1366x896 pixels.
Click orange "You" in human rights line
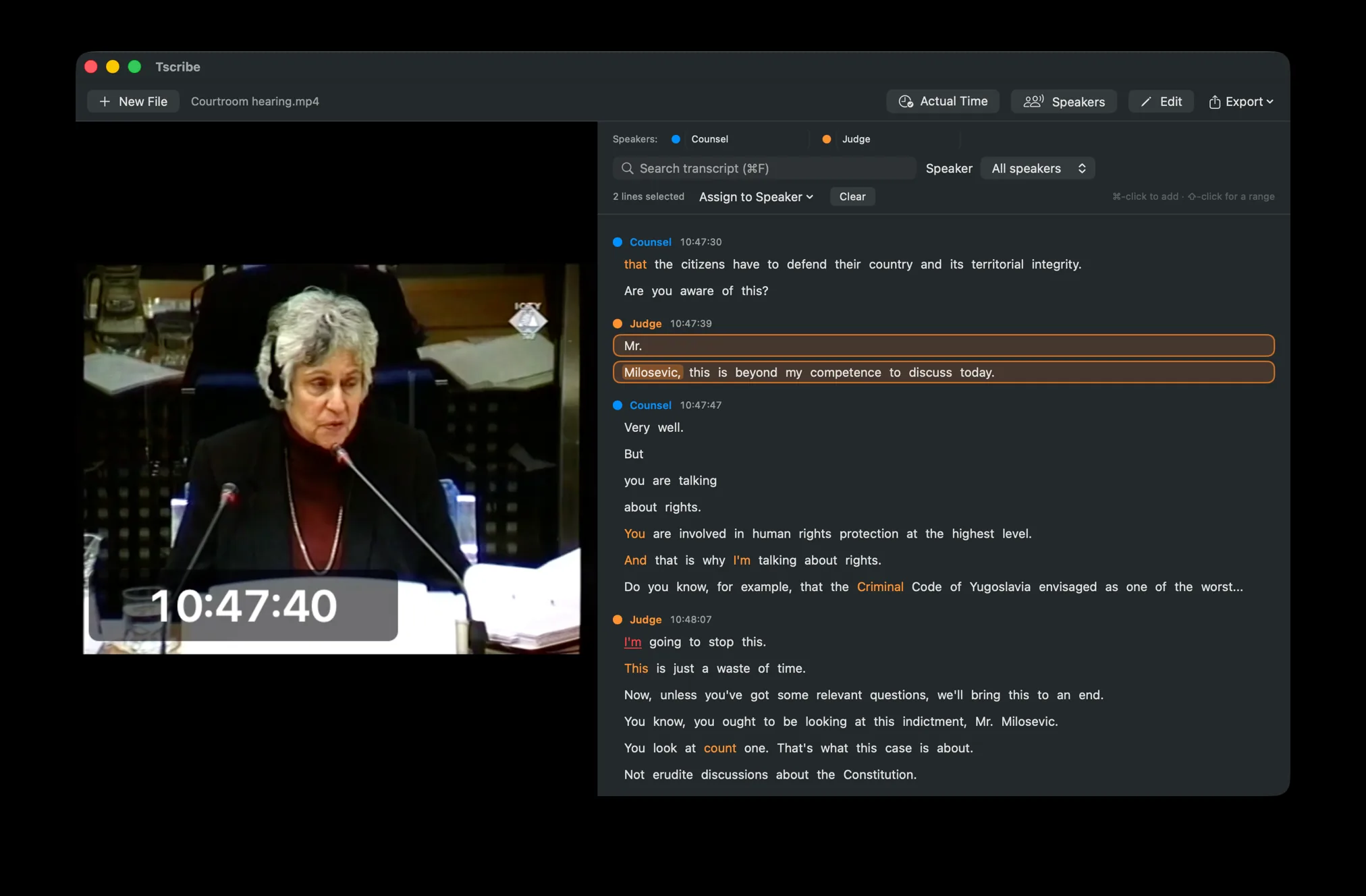click(x=634, y=534)
